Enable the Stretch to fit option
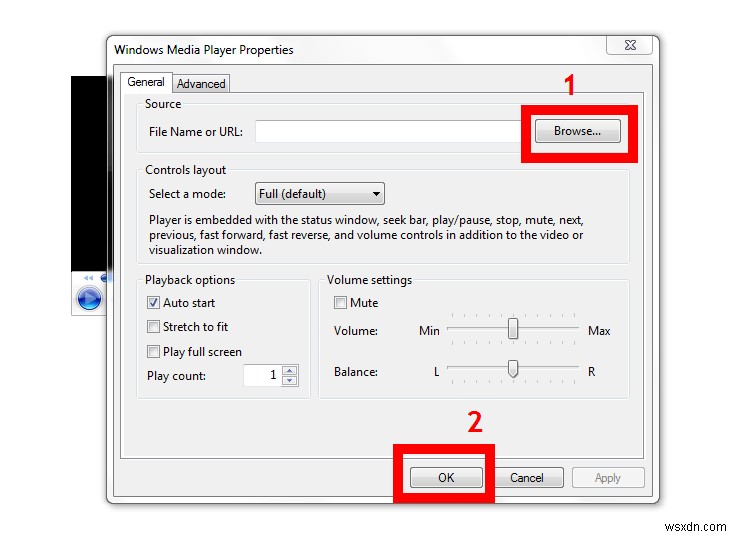The width and height of the screenshot is (738, 537). (153, 327)
